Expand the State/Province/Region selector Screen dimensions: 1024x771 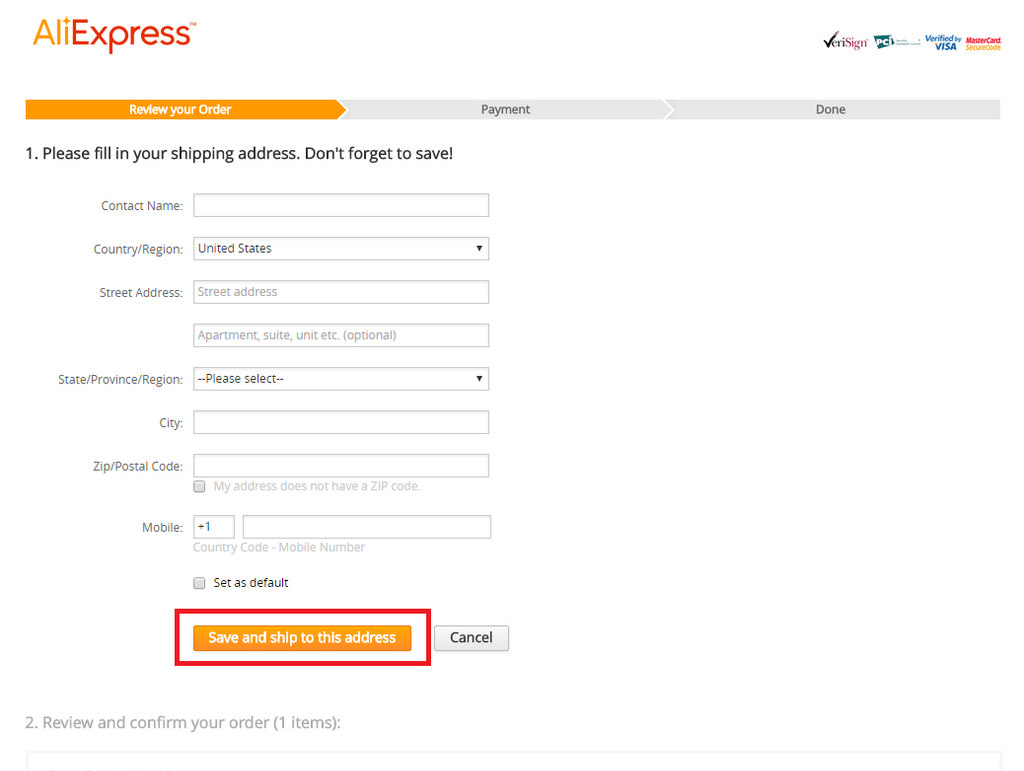pyautogui.click(x=340, y=379)
